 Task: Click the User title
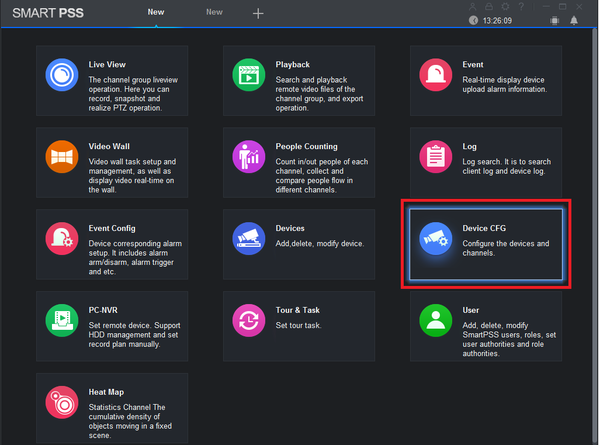click(471, 310)
